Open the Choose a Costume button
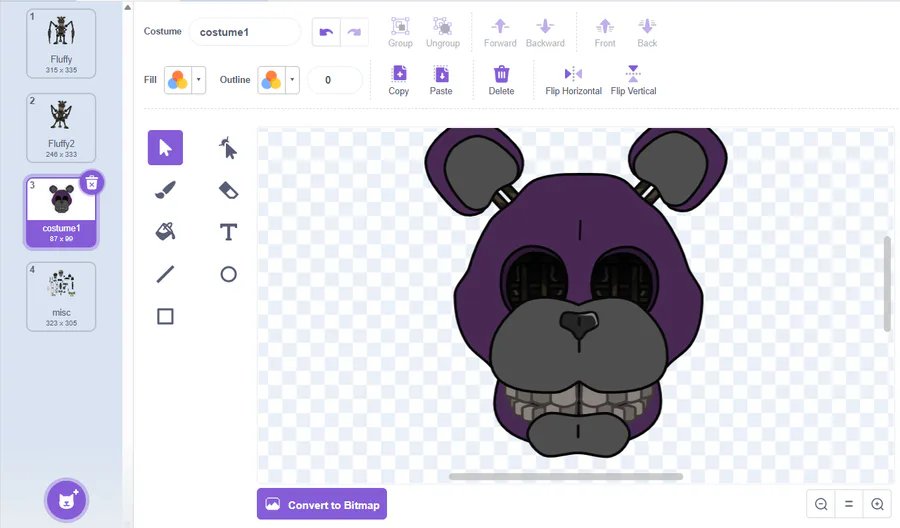The height and width of the screenshot is (528, 900). coord(67,500)
